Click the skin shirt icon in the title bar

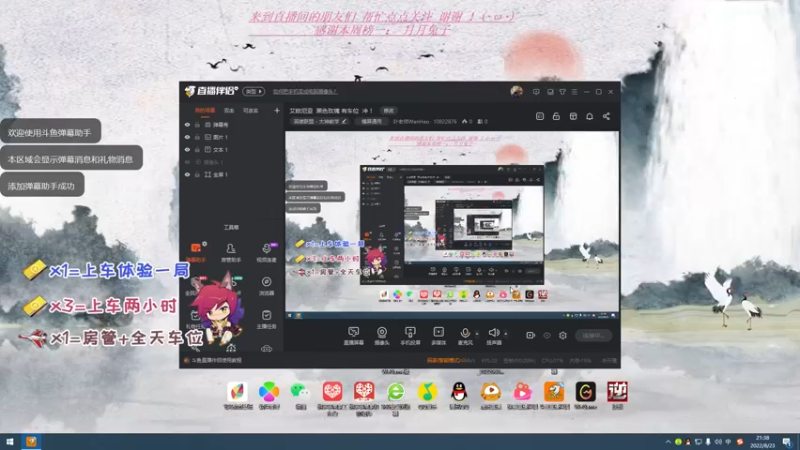(x=562, y=92)
